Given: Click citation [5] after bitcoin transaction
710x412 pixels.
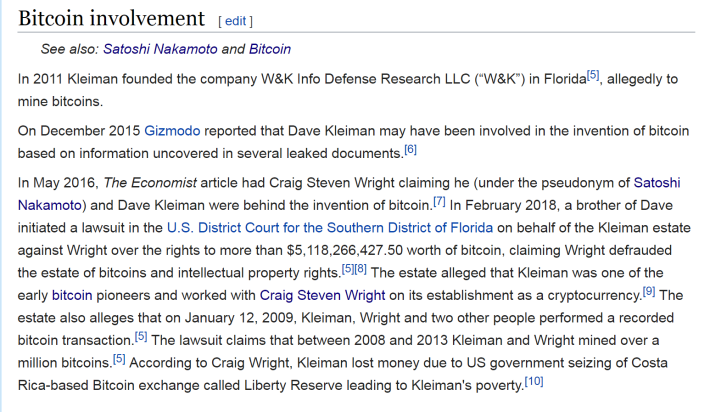Looking at the screenshot, I should point(141,336).
